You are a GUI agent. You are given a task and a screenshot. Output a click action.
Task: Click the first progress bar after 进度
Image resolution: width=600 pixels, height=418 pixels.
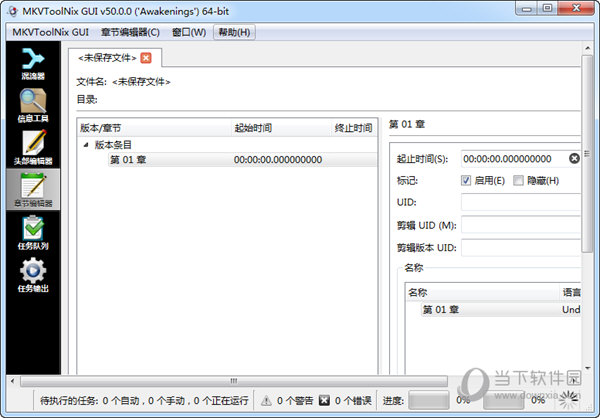(429, 400)
